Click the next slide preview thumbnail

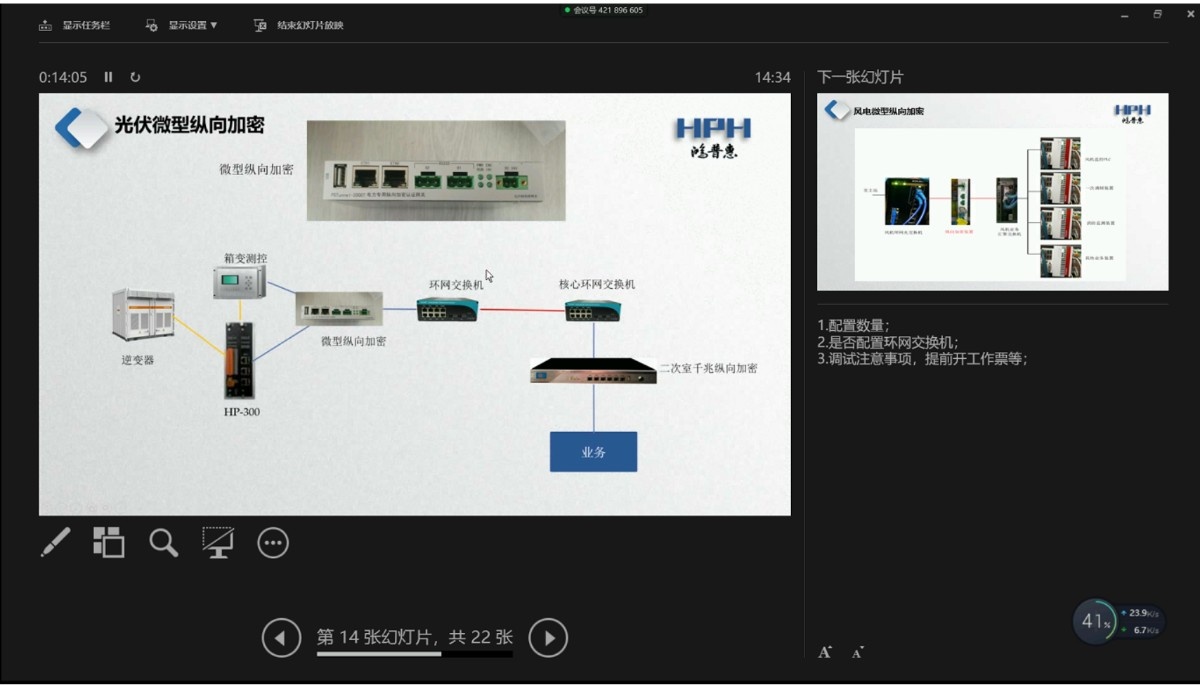(992, 192)
